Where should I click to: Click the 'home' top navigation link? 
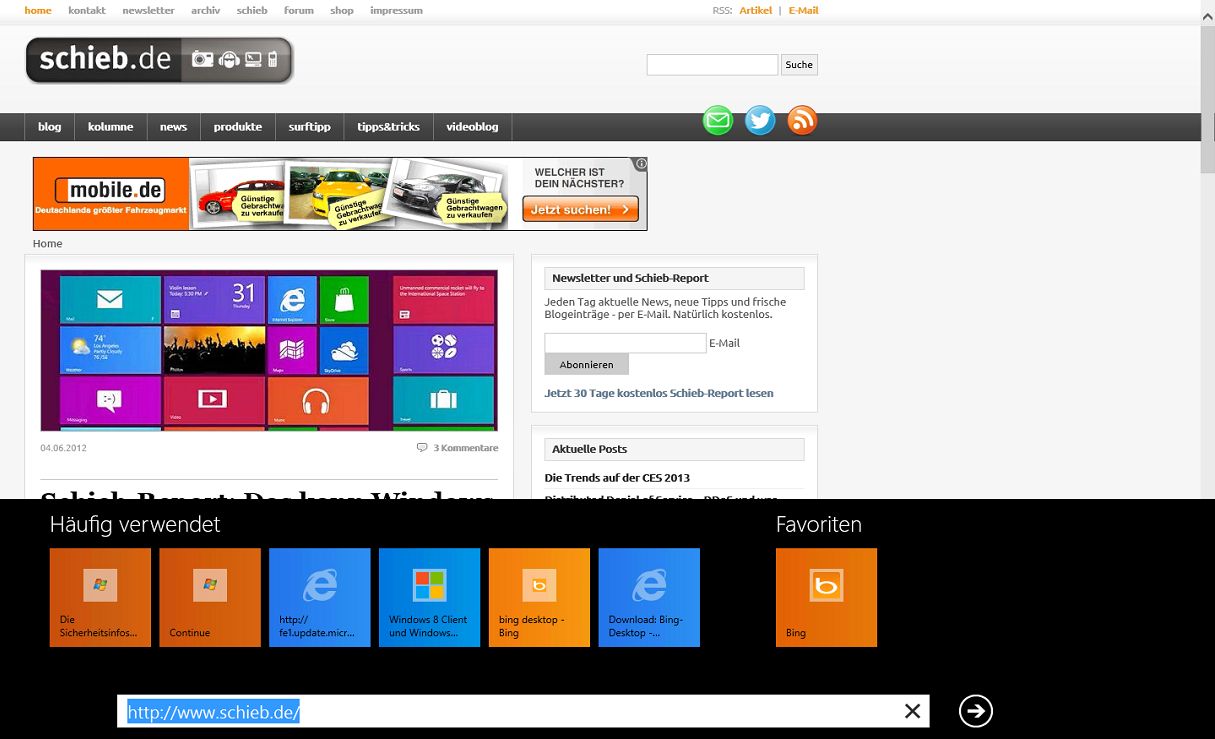[38, 10]
